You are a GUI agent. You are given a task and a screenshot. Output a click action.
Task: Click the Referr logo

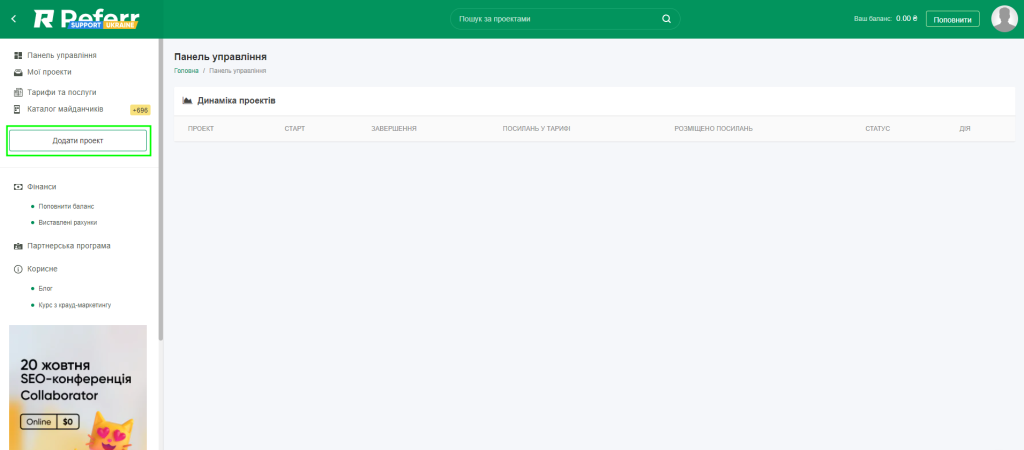(x=86, y=19)
